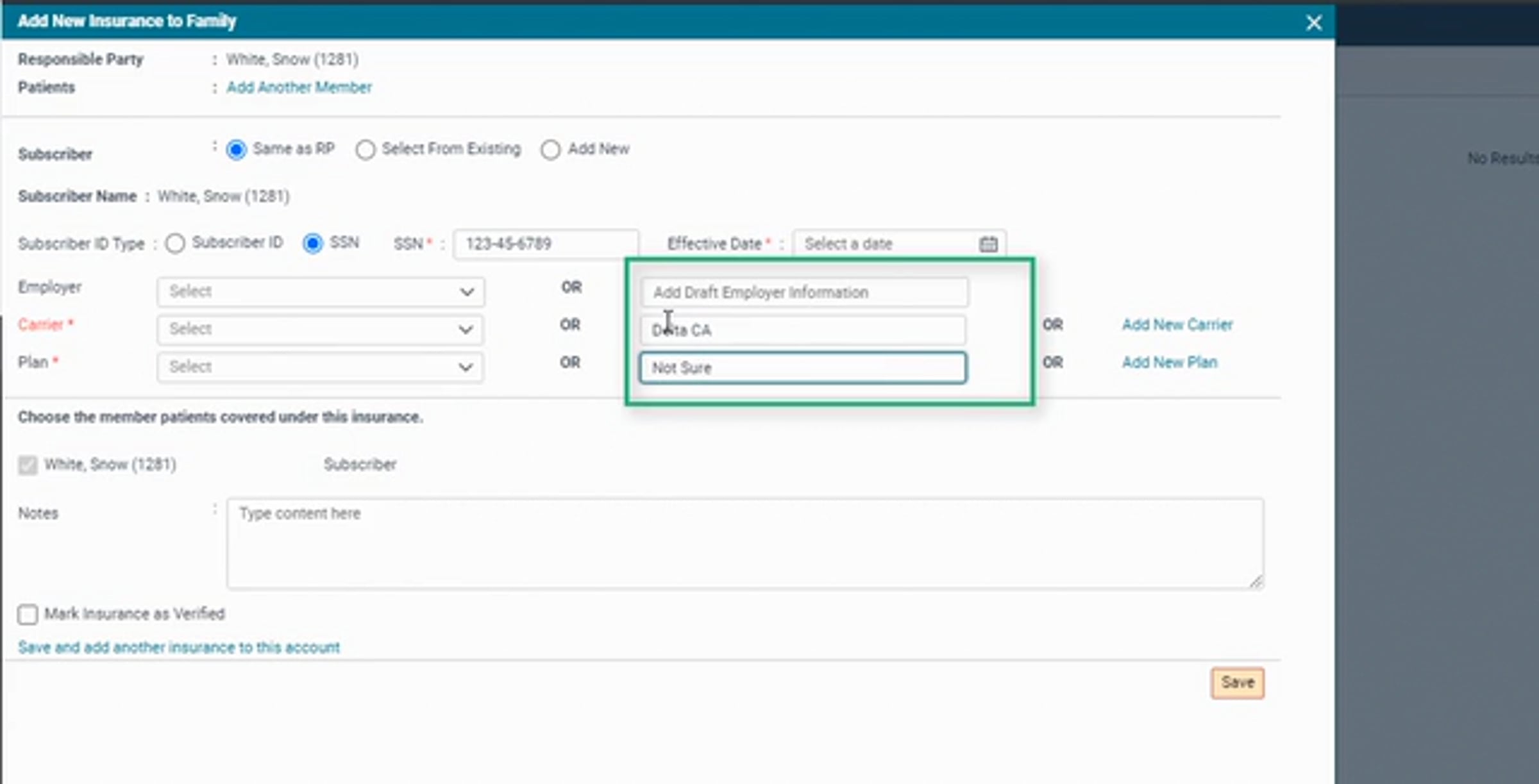This screenshot has height=784, width=1539.
Task: Open the Add New Plan link
Action: tap(1169, 363)
